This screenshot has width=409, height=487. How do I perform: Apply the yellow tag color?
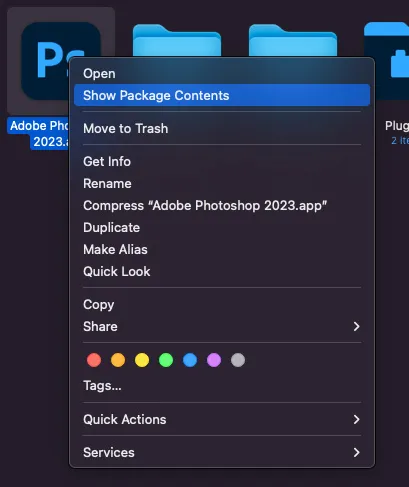[x=142, y=360]
